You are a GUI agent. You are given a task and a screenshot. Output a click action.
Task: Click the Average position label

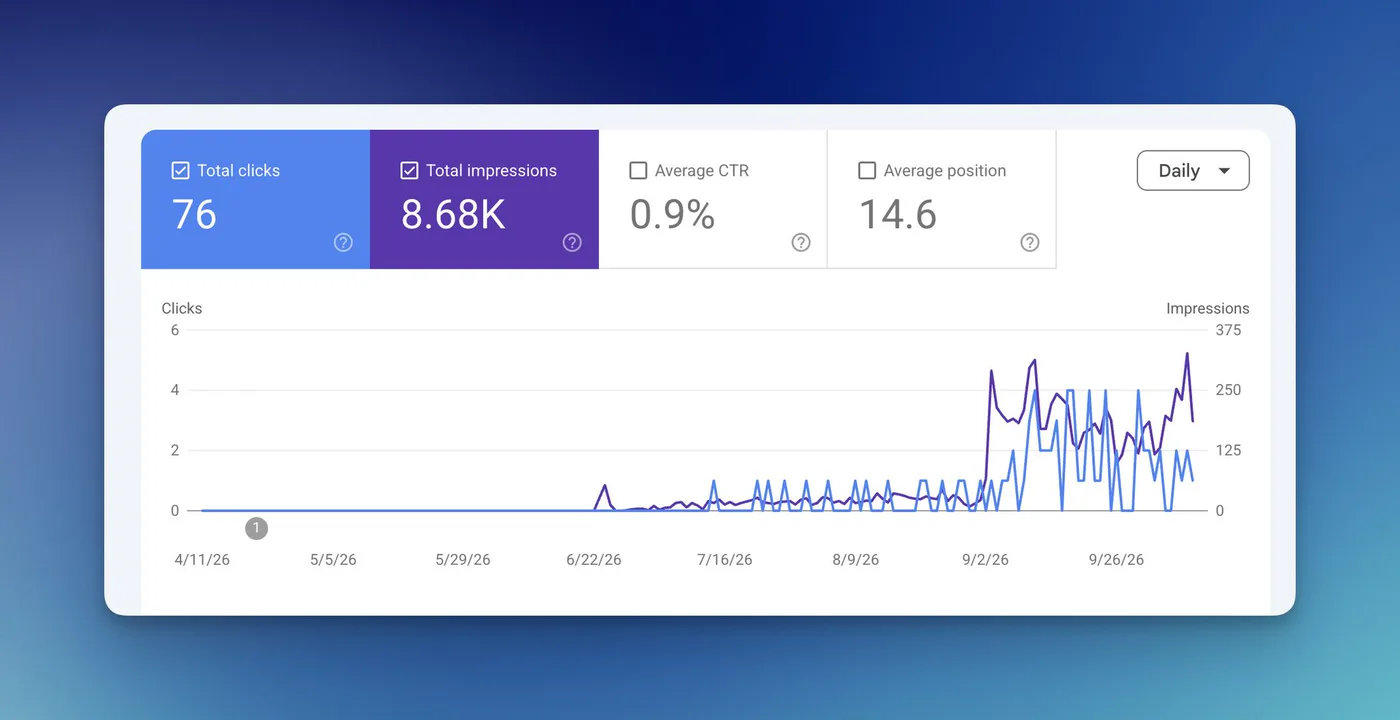[945, 171]
